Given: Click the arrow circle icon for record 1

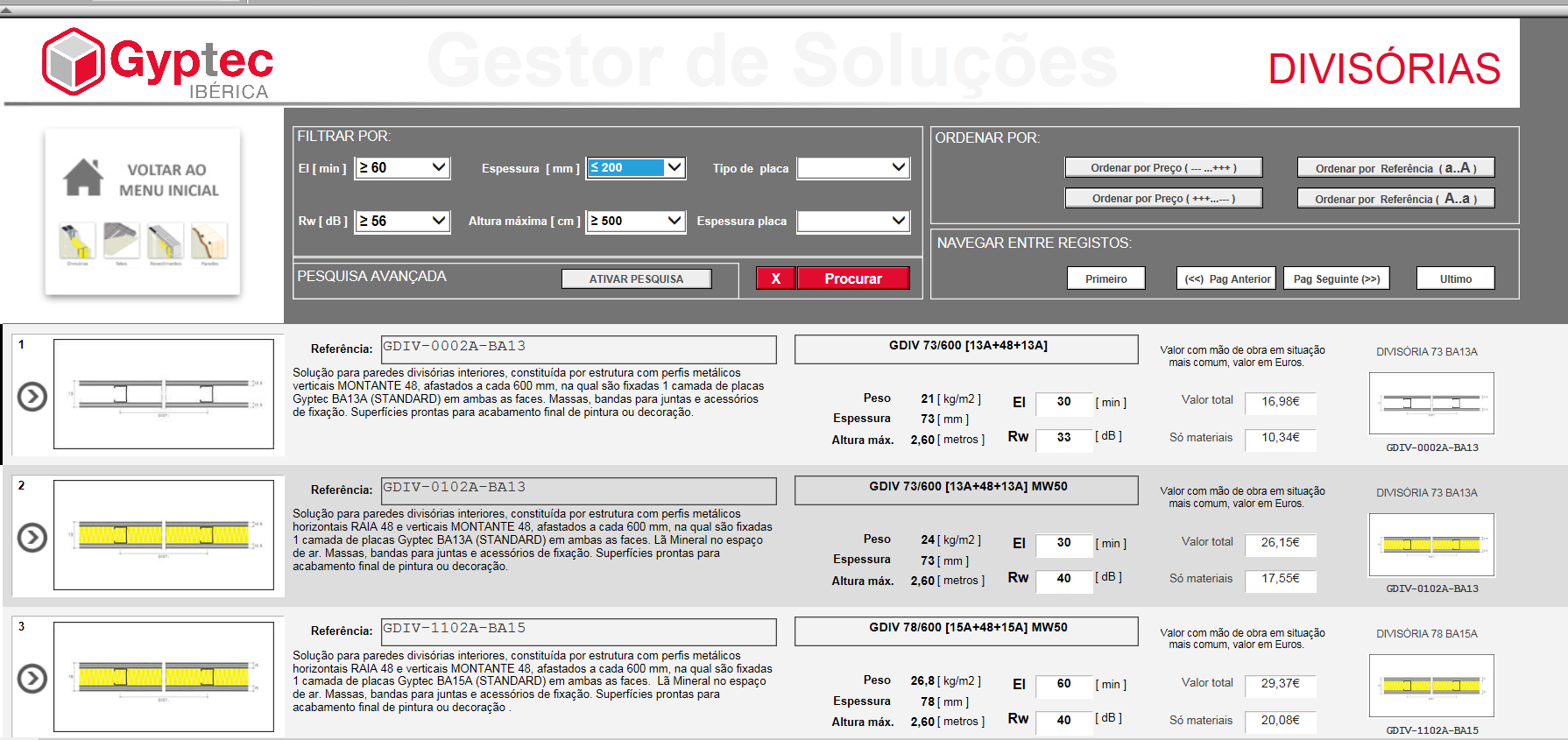Looking at the screenshot, I should pos(32,397).
